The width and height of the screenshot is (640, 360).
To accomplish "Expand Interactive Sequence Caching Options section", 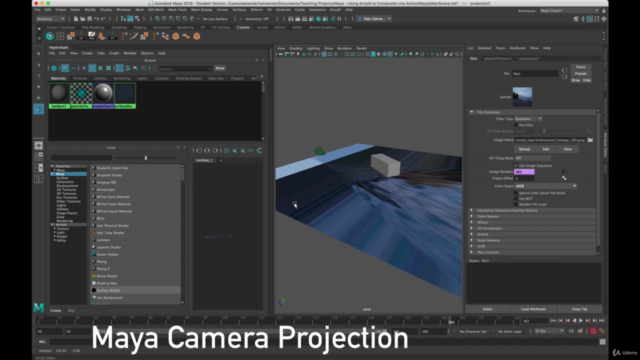I will (x=472, y=211).
